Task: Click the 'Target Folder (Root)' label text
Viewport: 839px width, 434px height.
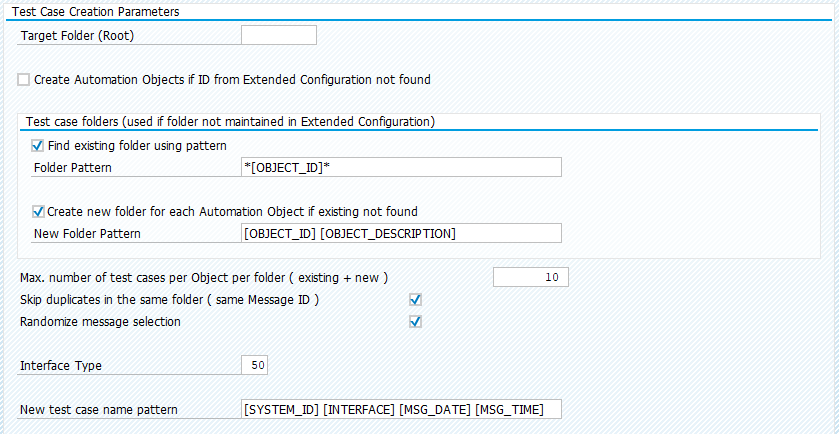Action: [77, 36]
